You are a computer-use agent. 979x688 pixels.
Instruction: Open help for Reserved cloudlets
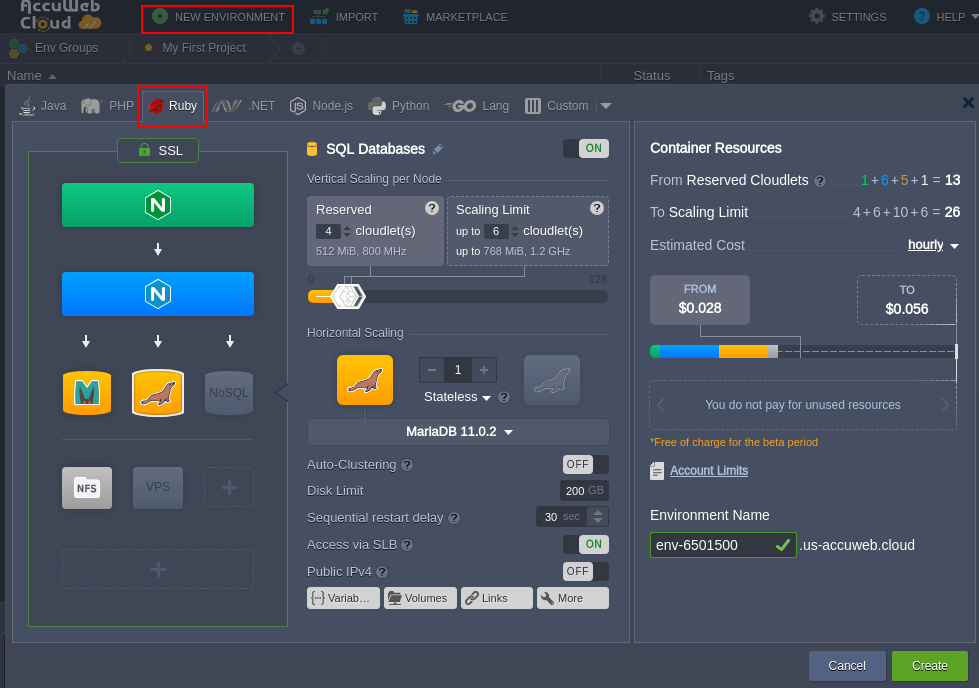pos(432,208)
